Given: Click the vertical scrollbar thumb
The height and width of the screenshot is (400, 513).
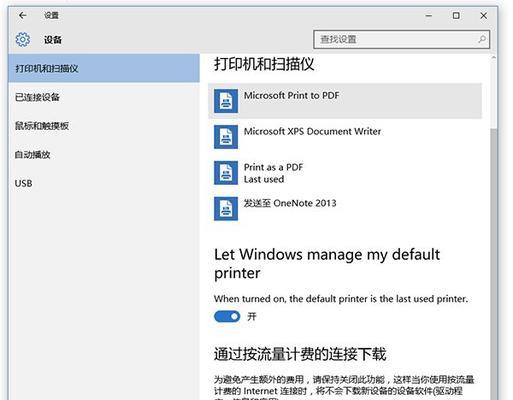Looking at the screenshot, I should tap(494, 263).
